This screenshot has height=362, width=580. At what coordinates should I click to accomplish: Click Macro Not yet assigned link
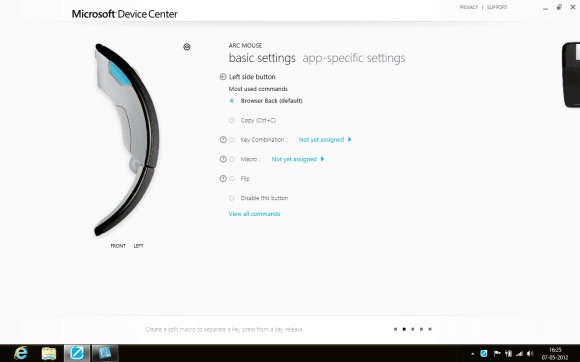294,159
